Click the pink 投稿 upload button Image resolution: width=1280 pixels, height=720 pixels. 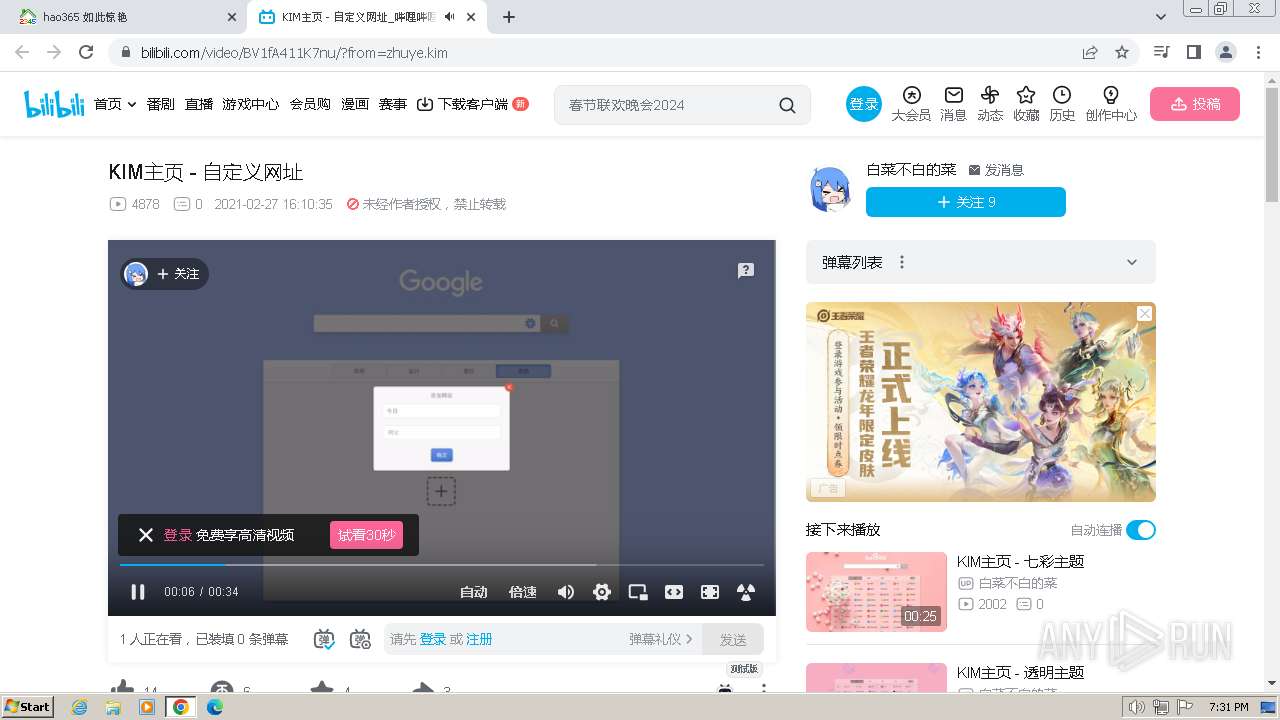click(x=1195, y=104)
